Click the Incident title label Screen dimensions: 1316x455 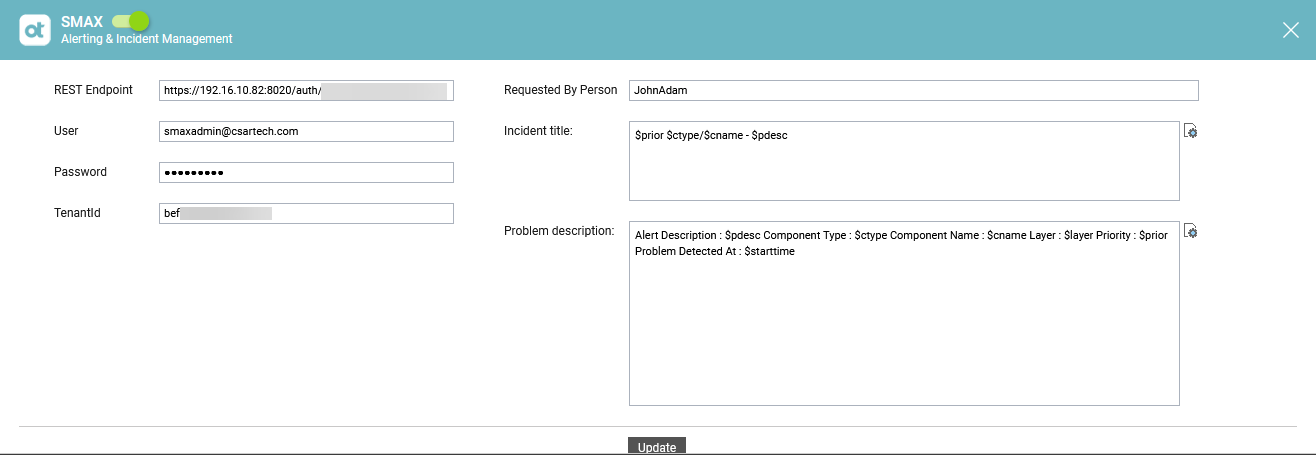pyautogui.click(x=538, y=131)
